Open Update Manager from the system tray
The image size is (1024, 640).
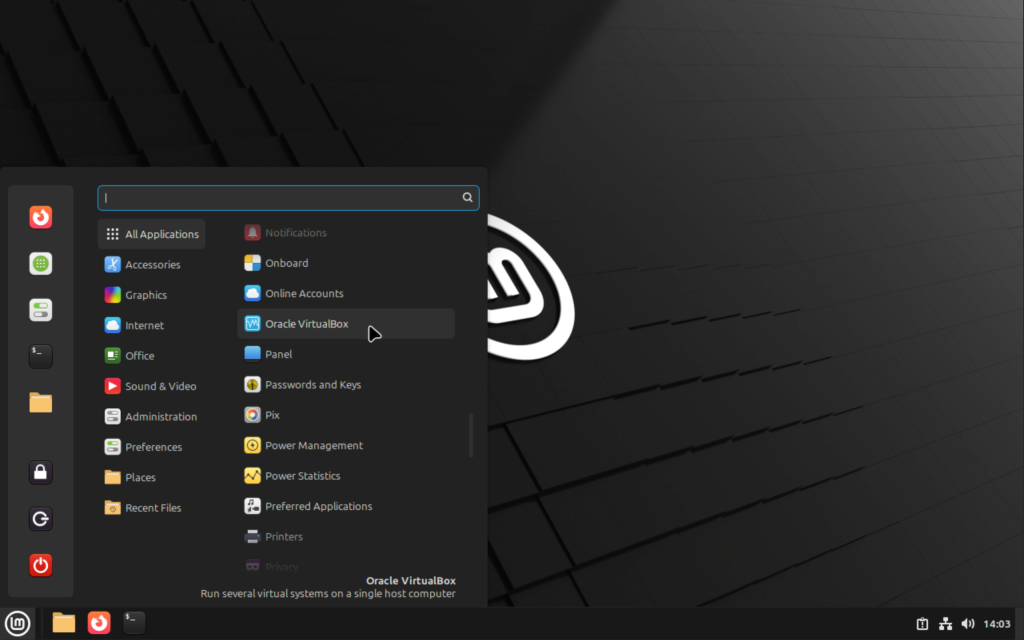(x=921, y=622)
